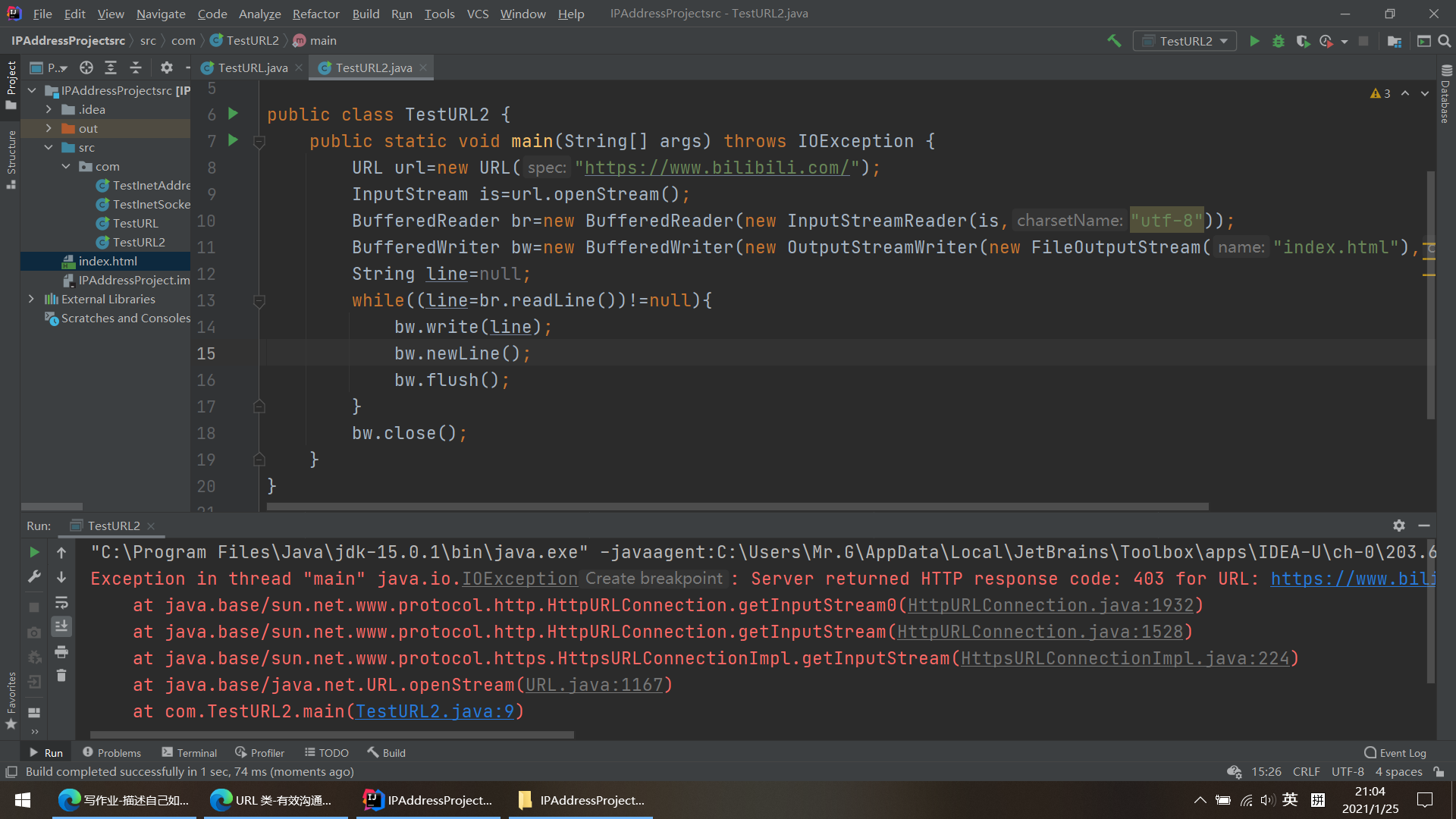1456x819 pixels.
Task: Open the notification center on taskbar
Action: pos(1425,800)
